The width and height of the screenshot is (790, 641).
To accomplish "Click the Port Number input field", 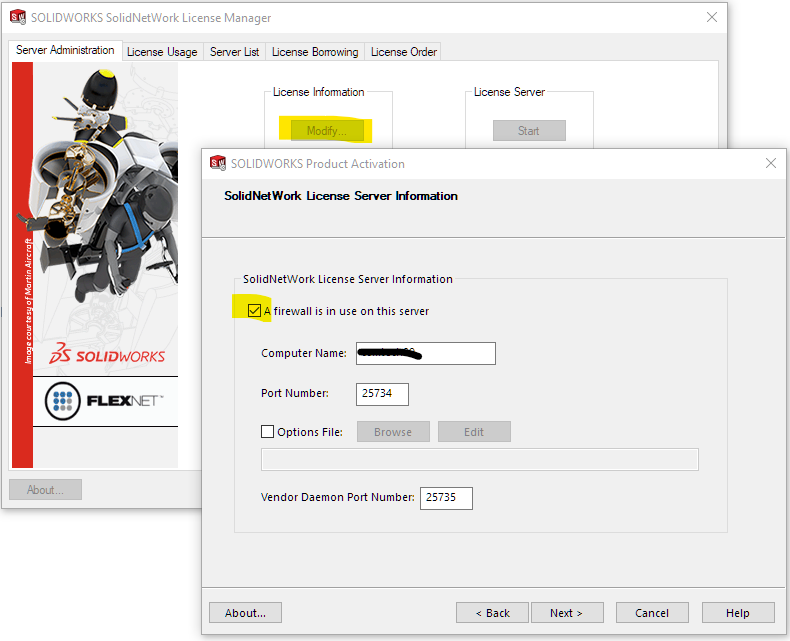I will point(382,394).
